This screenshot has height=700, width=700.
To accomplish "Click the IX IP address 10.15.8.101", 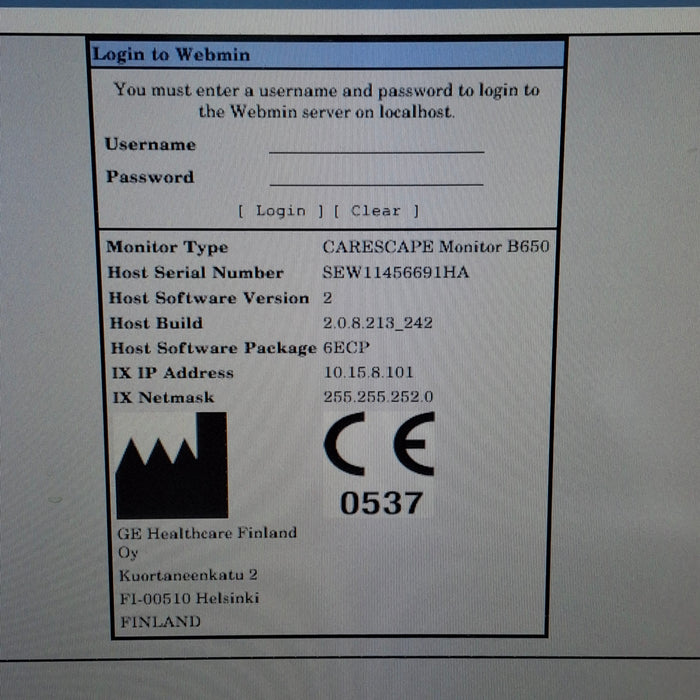I will coord(367,373).
